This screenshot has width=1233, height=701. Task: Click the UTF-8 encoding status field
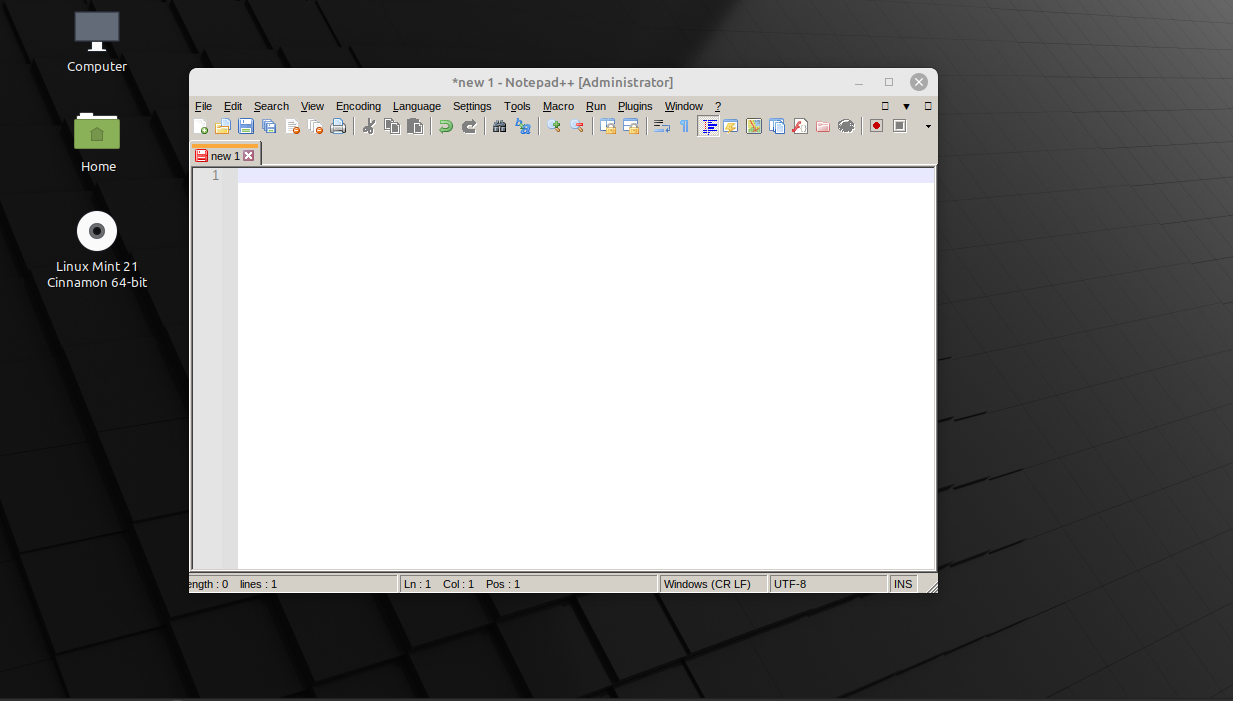click(828, 584)
